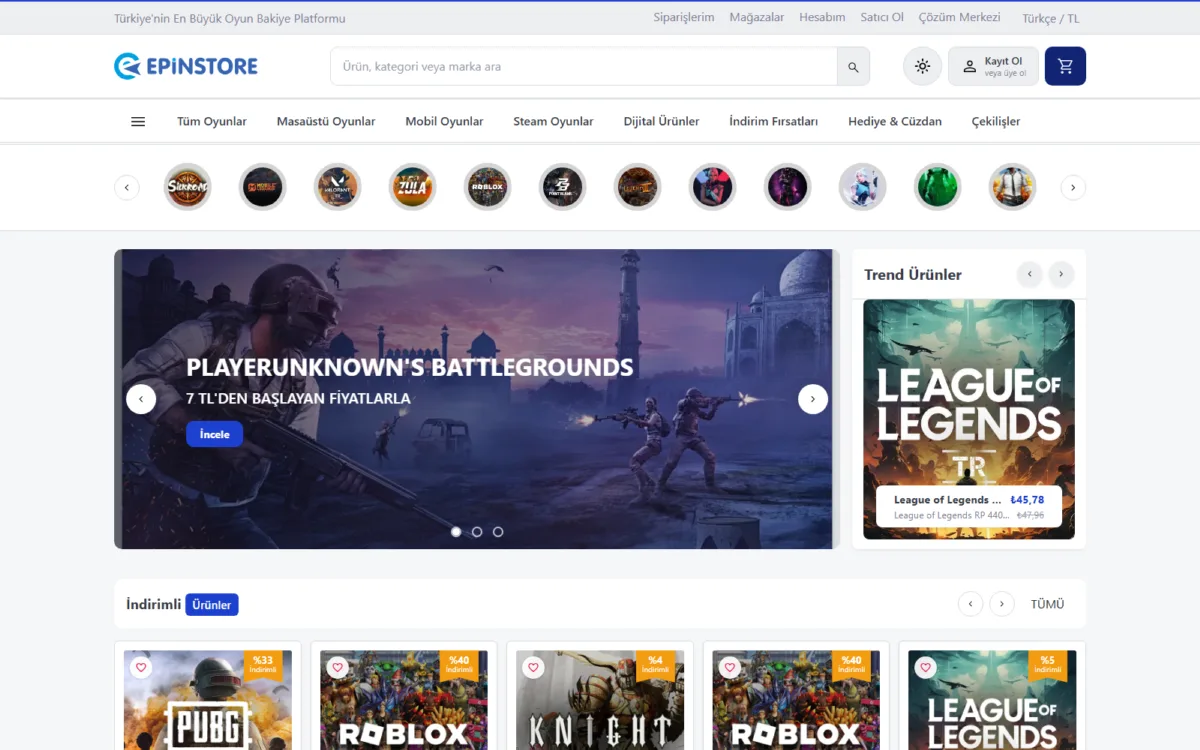Open İndirim Fırsatları menu

tap(773, 122)
